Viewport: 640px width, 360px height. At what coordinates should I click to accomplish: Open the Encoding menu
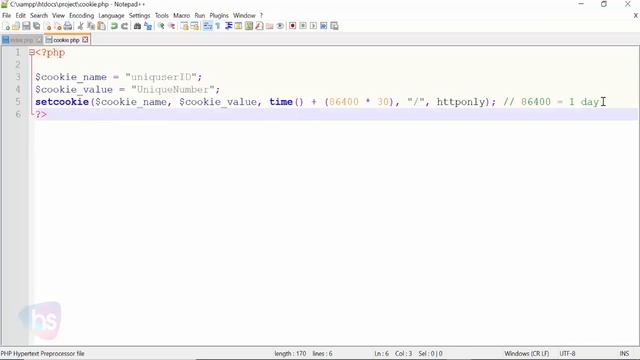coord(82,16)
